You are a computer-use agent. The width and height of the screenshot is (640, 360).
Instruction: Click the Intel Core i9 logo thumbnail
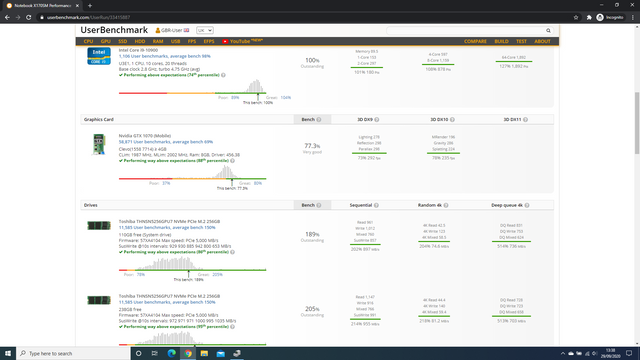click(99, 56)
